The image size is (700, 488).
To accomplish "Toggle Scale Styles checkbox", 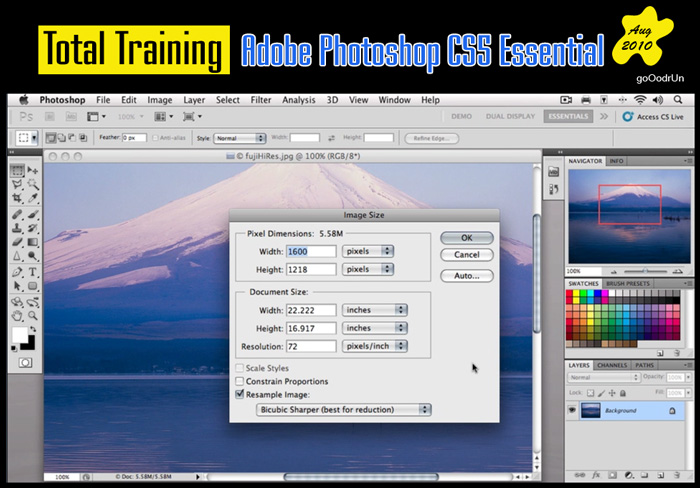I will (x=240, y=368).
